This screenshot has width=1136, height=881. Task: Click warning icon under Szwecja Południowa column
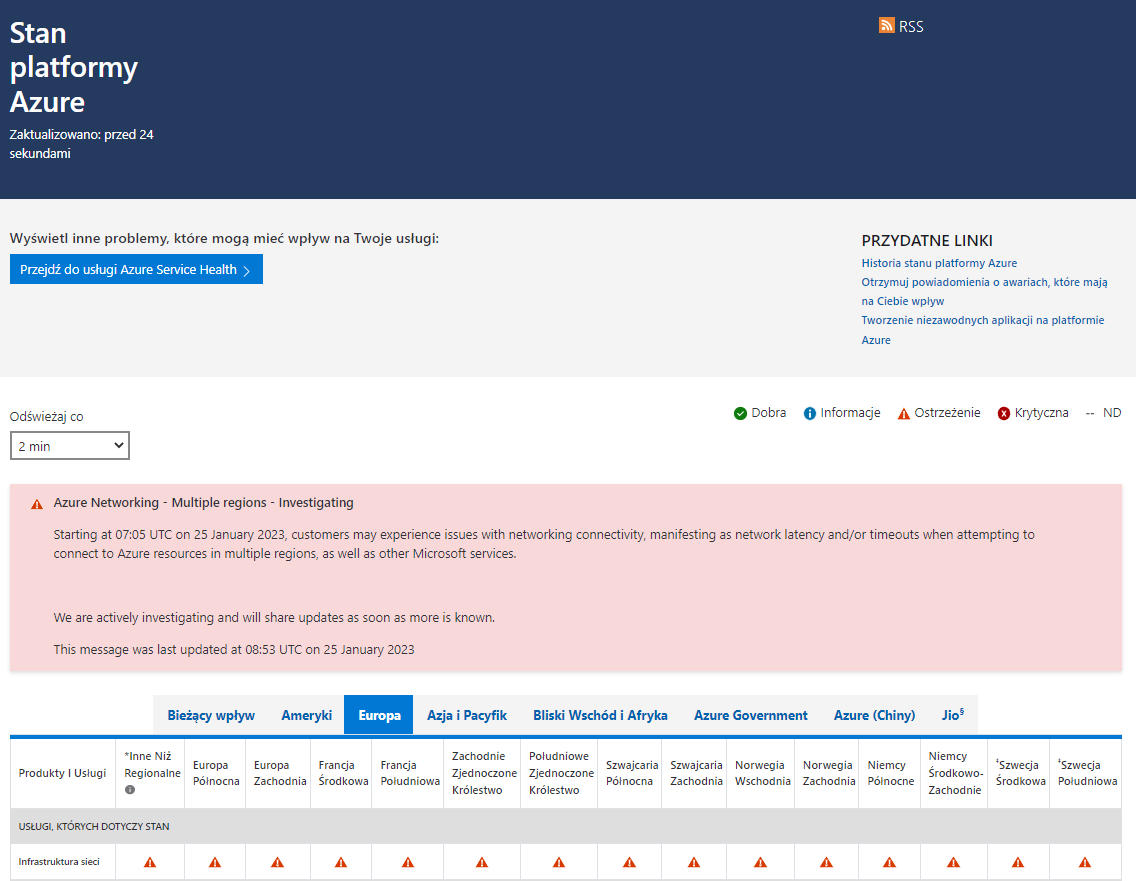pyautogui.click(x=1085, y=862)
